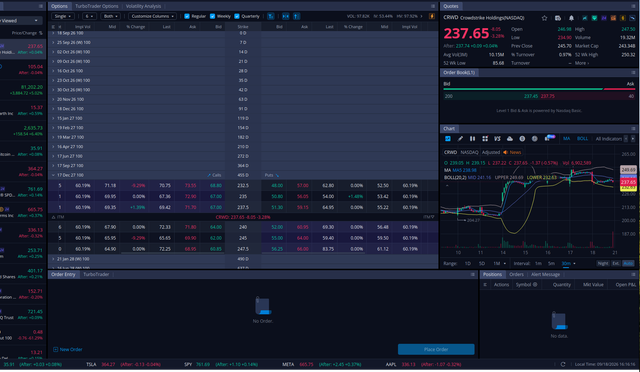Click the 232.5 strike cell
The image size is (640, 372).
click(243, 185)
